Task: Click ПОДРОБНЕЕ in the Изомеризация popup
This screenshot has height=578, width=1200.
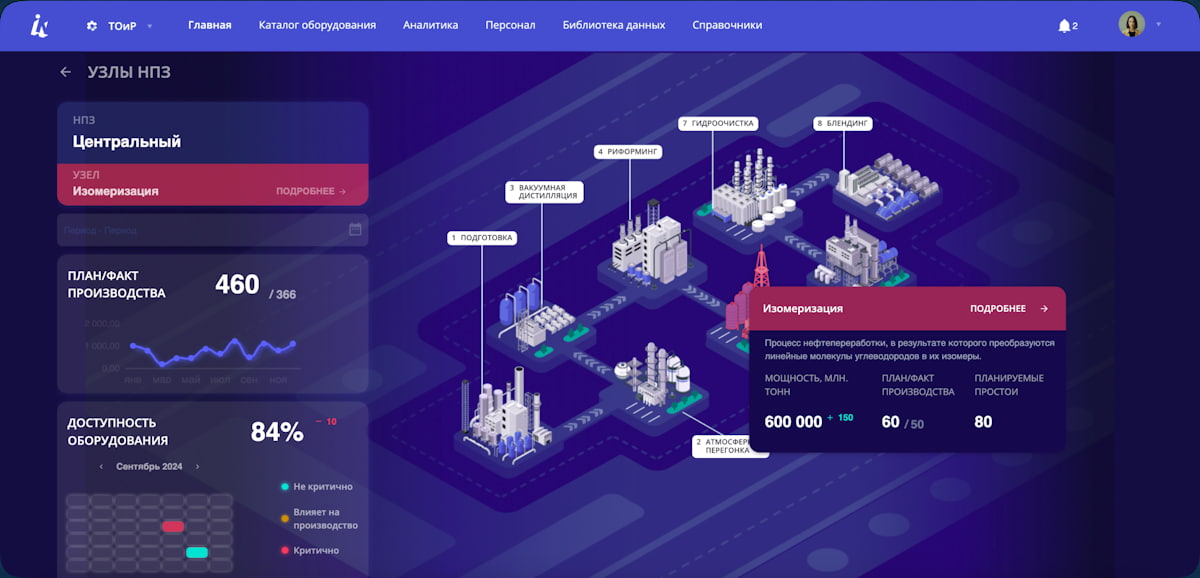Action: pyautogui.click(x=997, y=309)
